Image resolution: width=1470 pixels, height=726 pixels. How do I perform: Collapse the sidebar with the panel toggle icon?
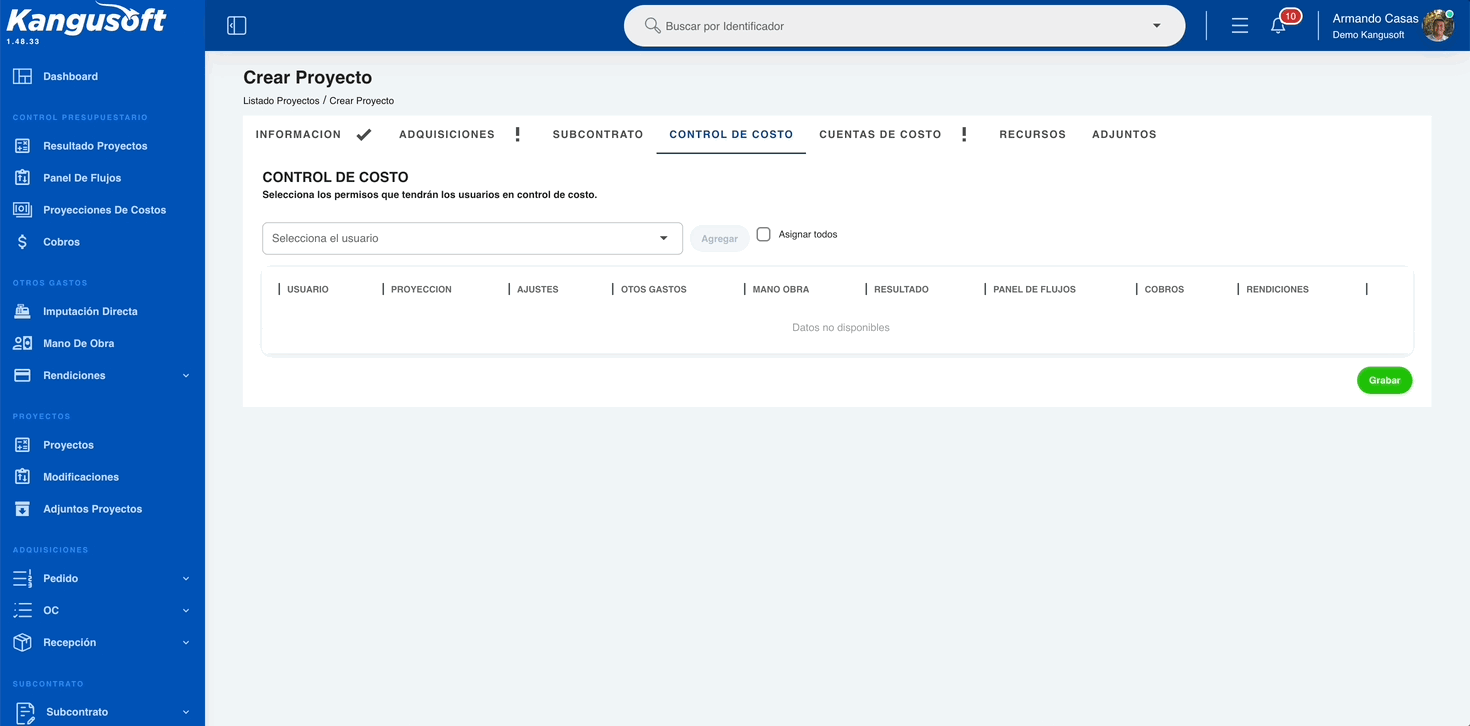tap(237, 25)
